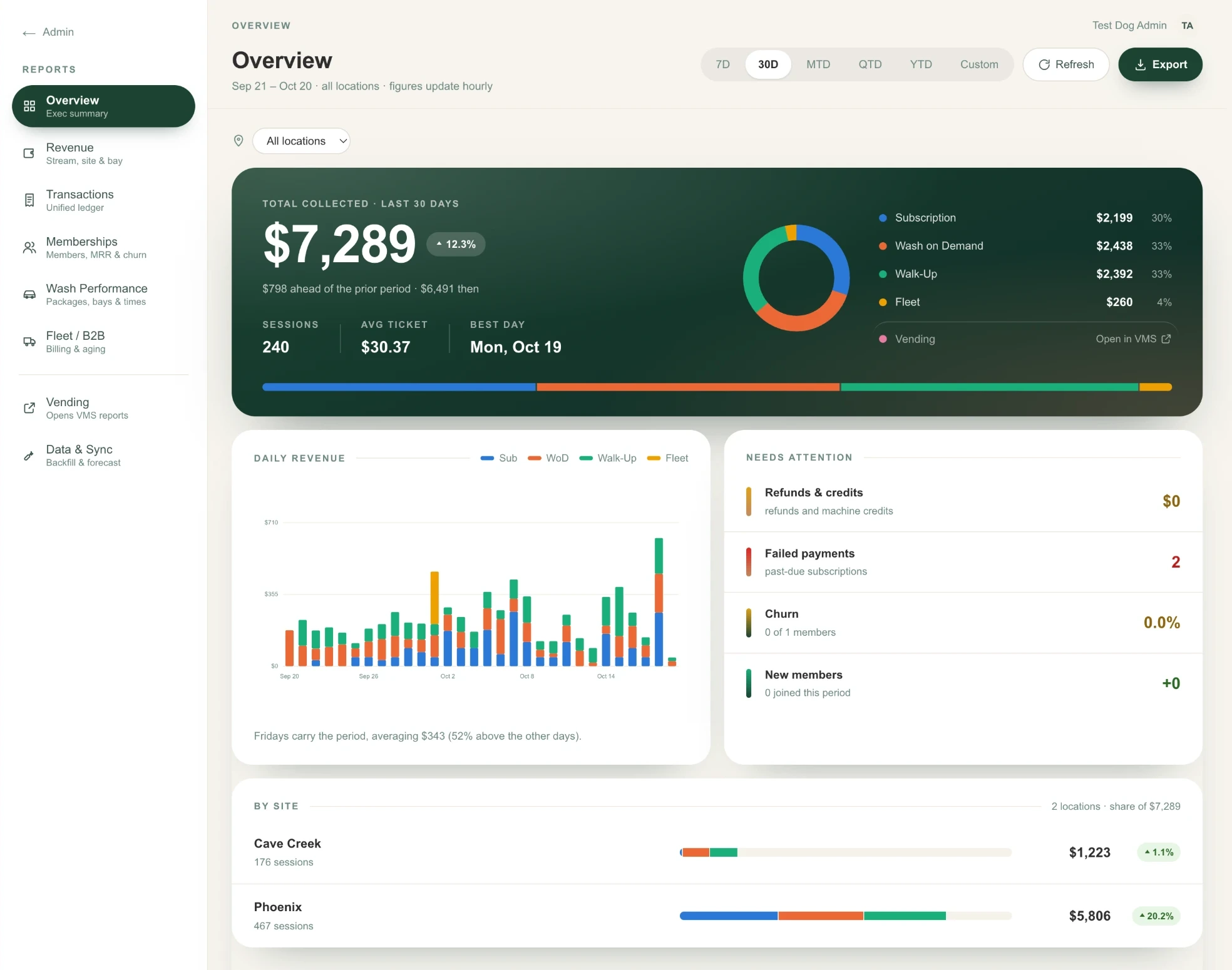The height and width of the screenshot is (970, 1232).
Task: Go back to Admin
Action: (48, 32)
